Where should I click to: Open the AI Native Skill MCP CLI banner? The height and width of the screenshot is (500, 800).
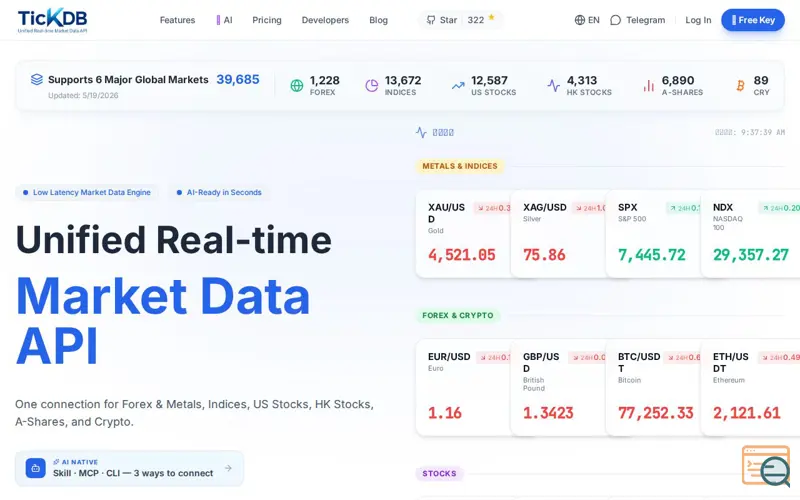[x=129, y=468]
